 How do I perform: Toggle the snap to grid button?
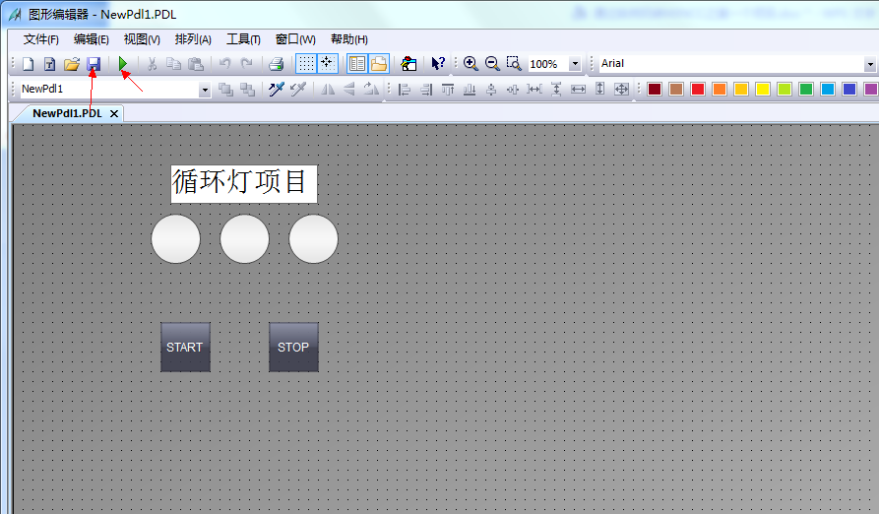click(327, 63)
